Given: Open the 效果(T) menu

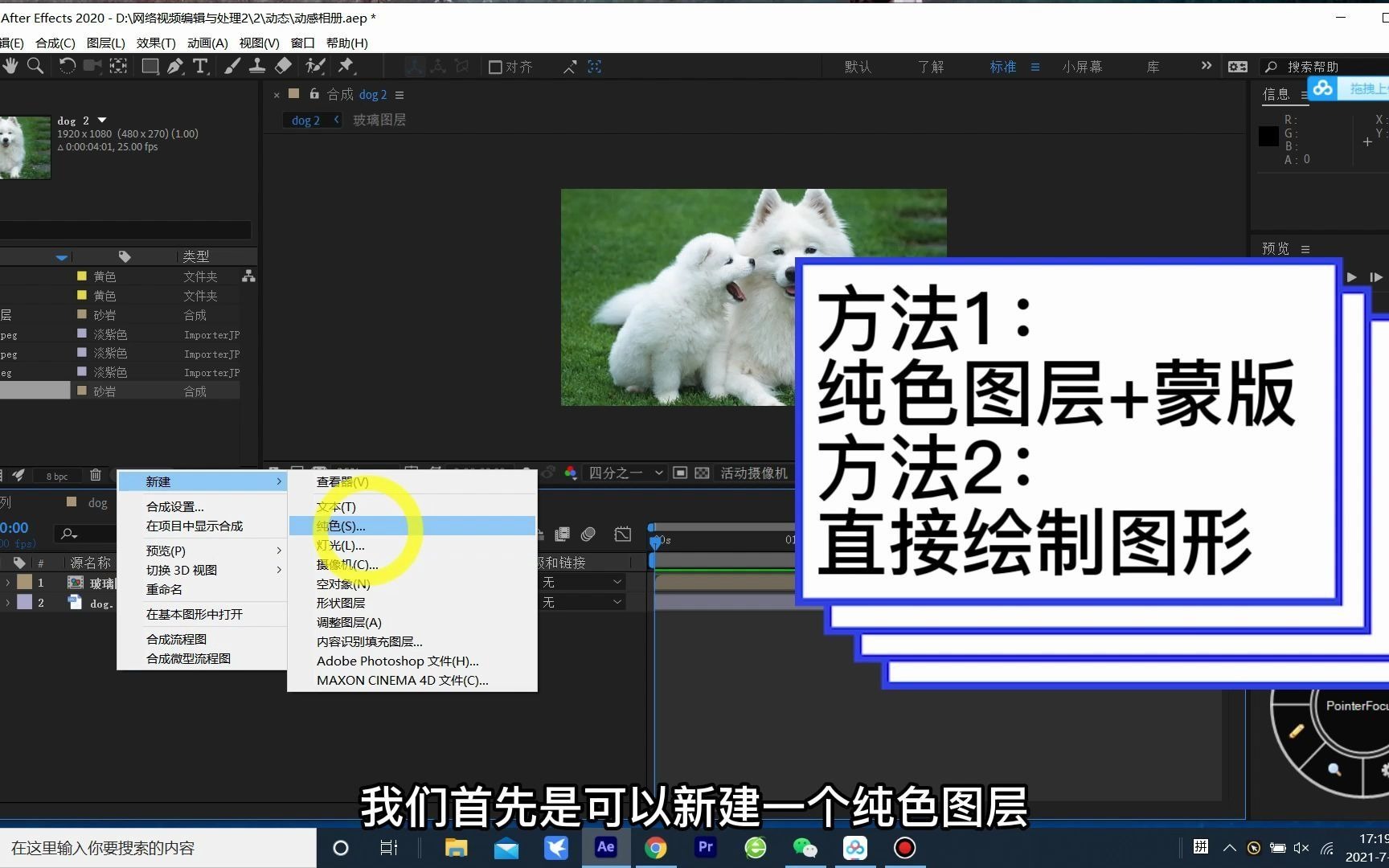Looking at the screenshot, I should pos(156,43).
